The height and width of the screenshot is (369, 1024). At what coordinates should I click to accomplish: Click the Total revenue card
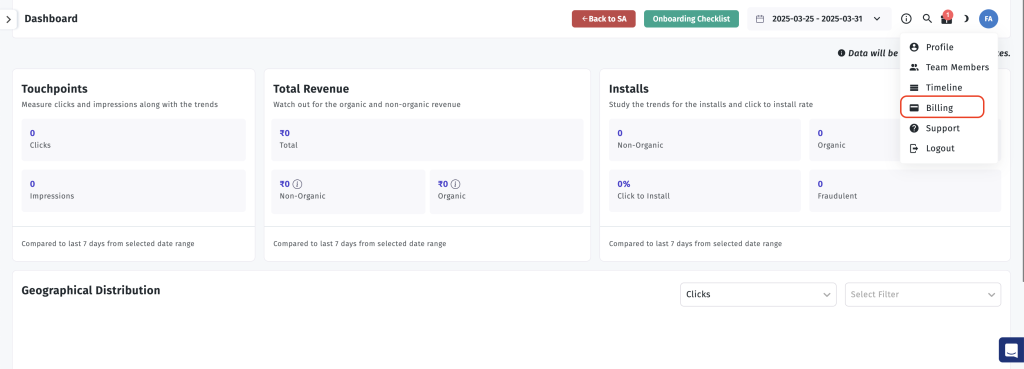(x=427, y=140)
